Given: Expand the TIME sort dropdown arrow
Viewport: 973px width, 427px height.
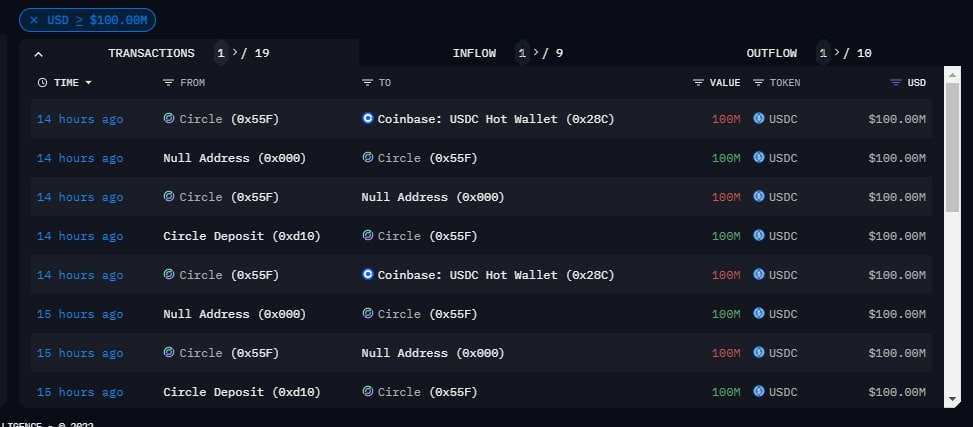Looking at the screenshot, I should [x=89, y=83].
